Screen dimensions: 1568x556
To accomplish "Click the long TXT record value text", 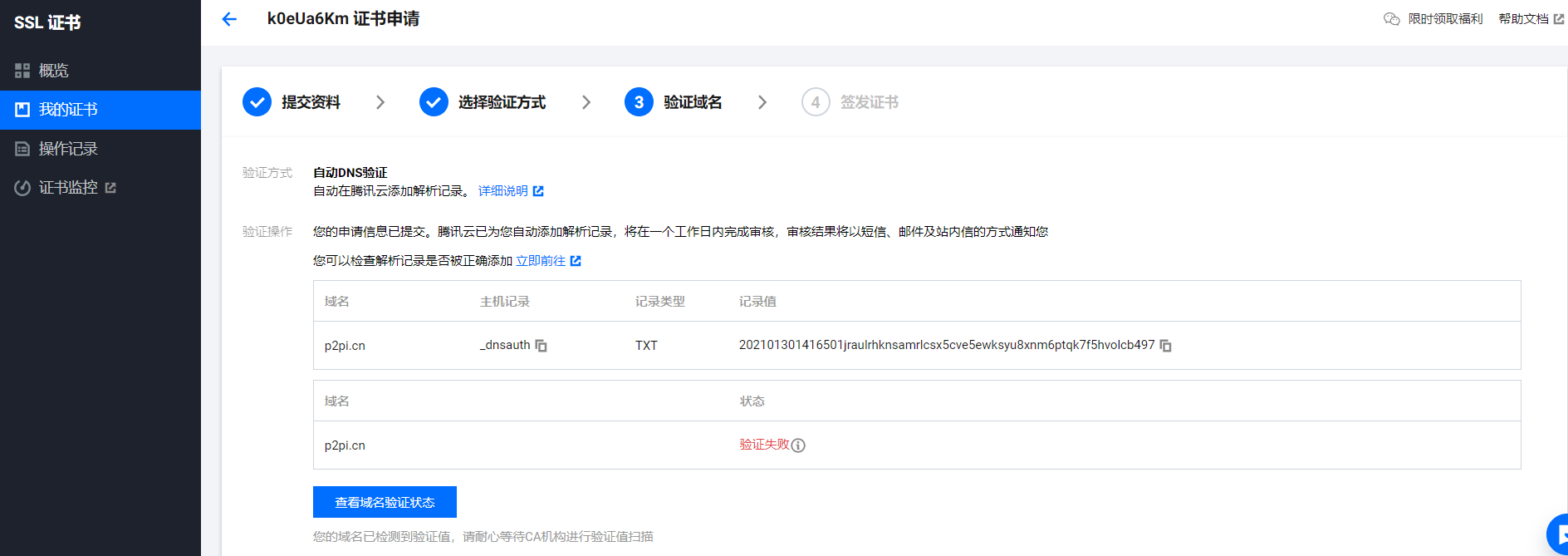I will coord(947,345).
